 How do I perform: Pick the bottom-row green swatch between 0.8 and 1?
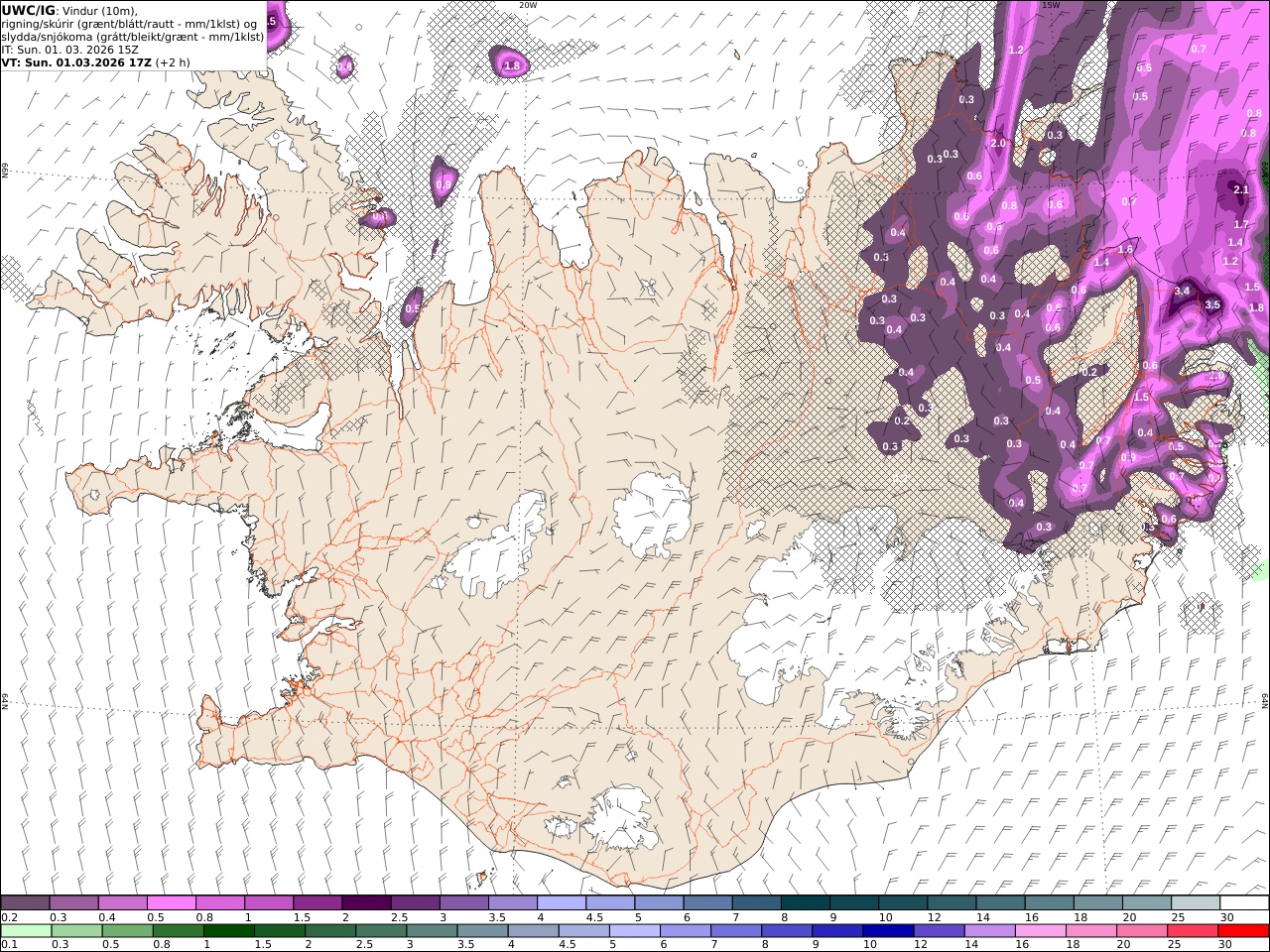[178, 931]
